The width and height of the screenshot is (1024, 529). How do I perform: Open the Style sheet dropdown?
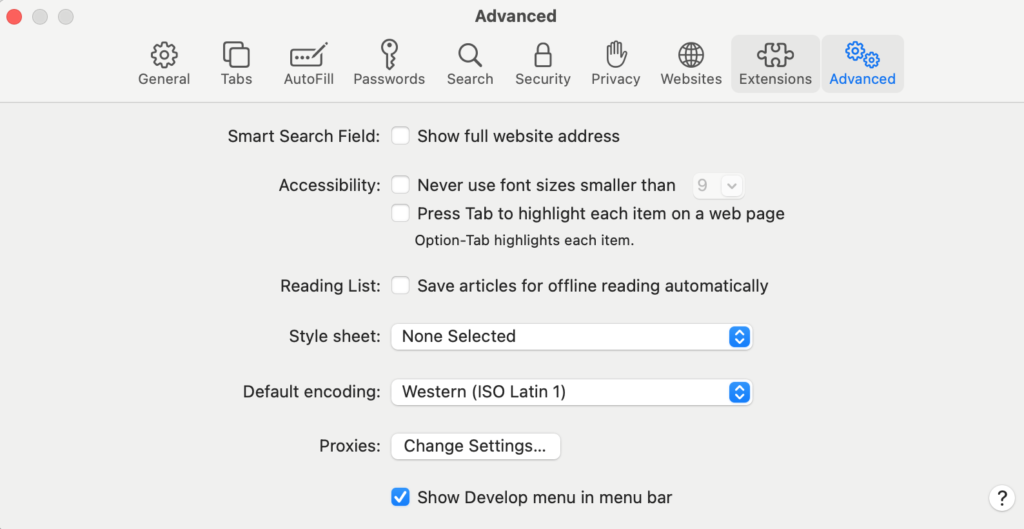(571, 336)
